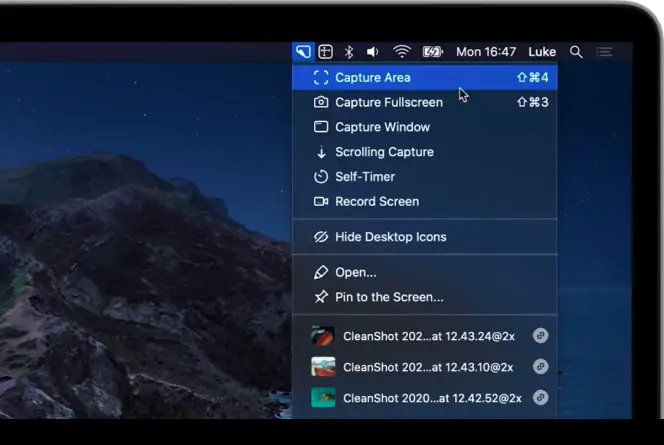Copy link for the 12.42.52 screenshot
Screen dimensions: 664x445
[540, 398]
